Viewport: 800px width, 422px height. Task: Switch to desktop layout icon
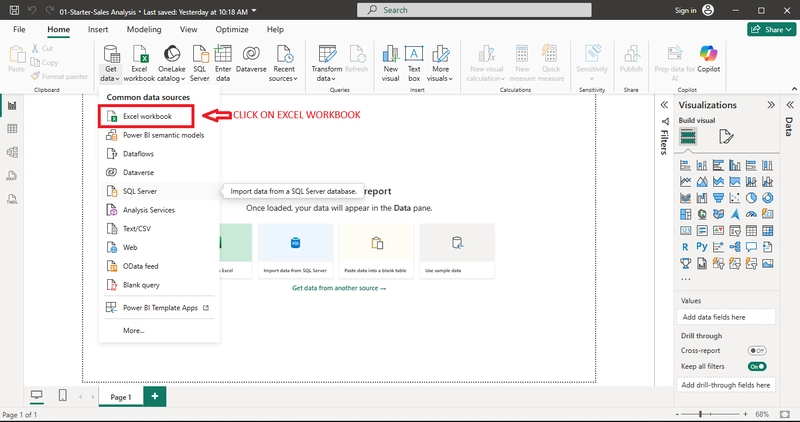pyautogui.click(x=37, y=395)
